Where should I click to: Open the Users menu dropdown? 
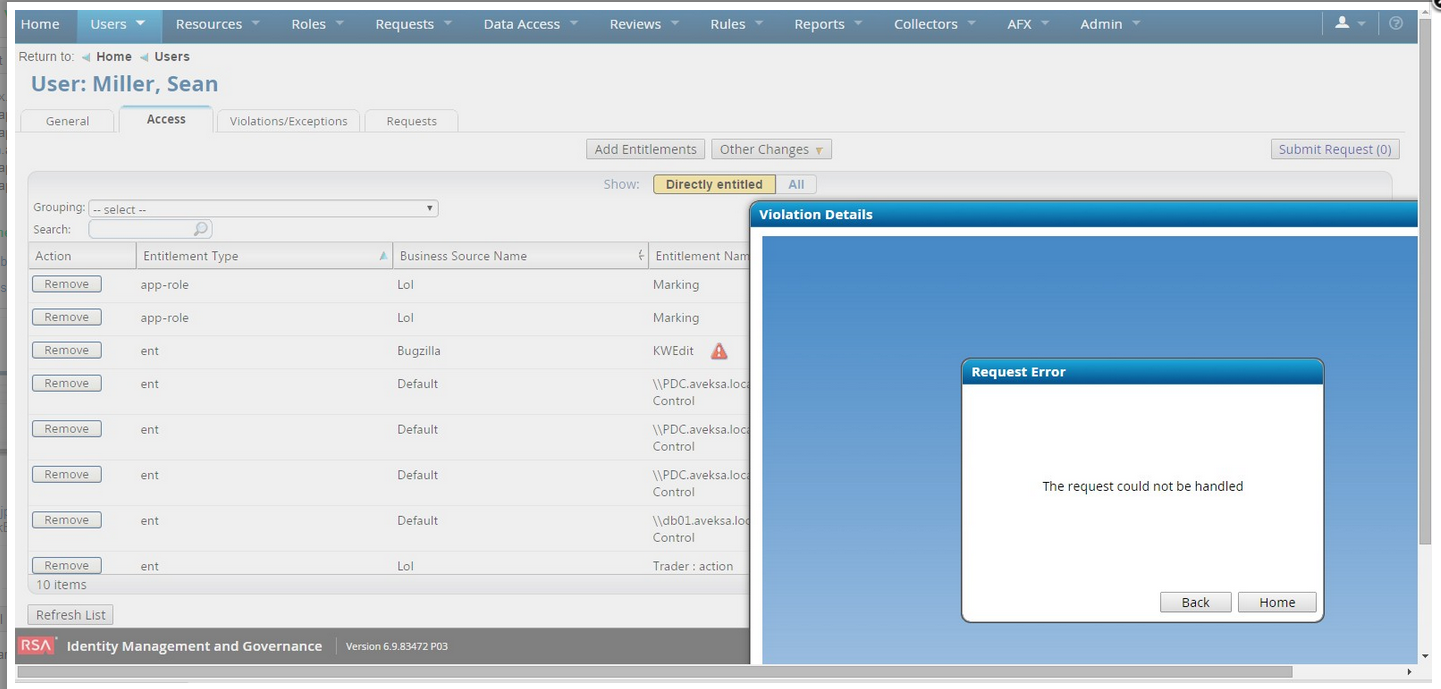118,23
